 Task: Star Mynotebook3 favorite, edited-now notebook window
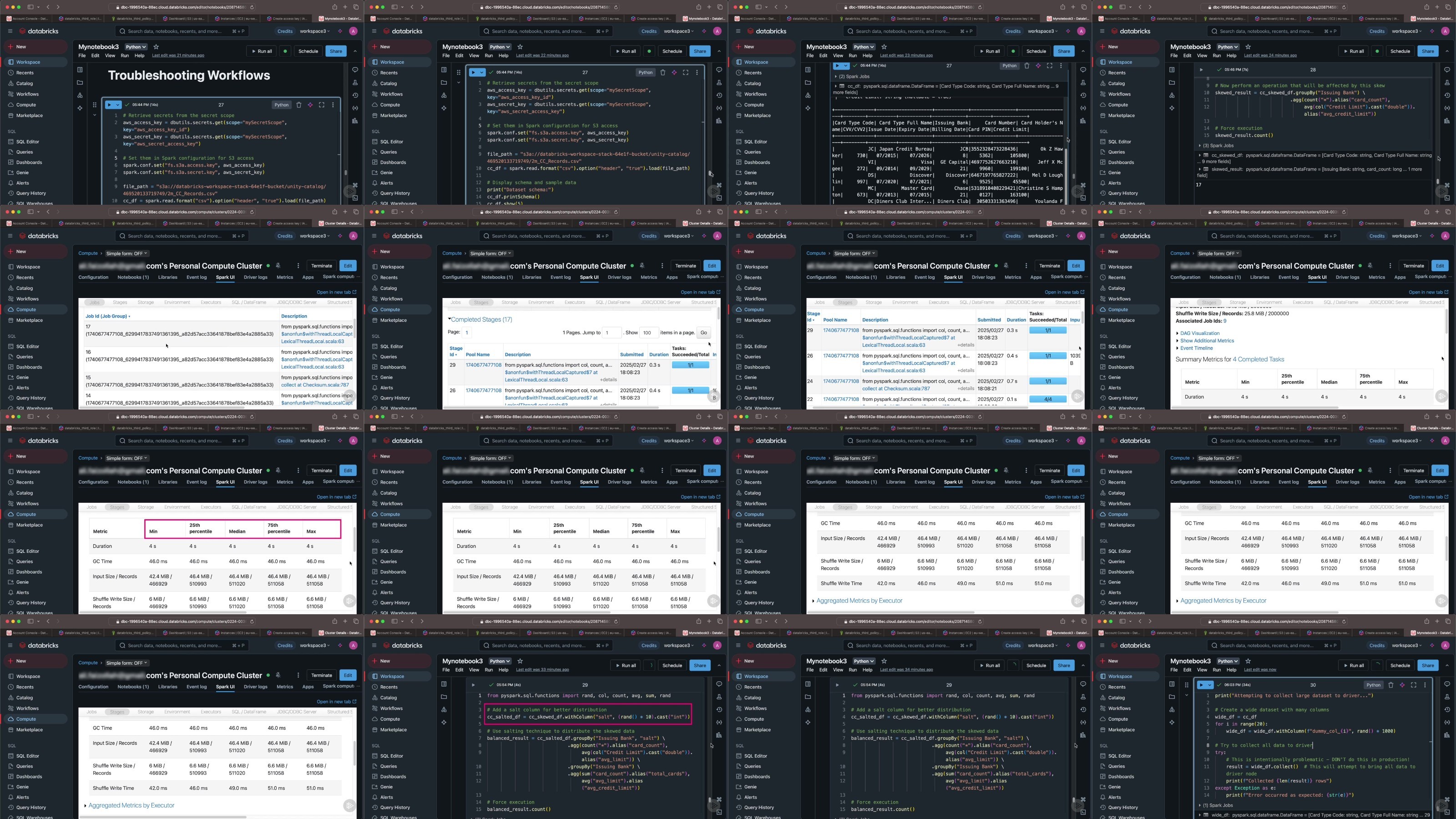[1249, 661]
